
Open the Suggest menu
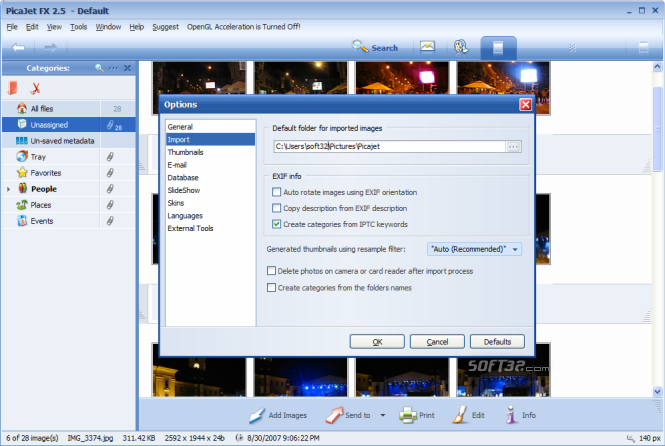tap(165, 27)
